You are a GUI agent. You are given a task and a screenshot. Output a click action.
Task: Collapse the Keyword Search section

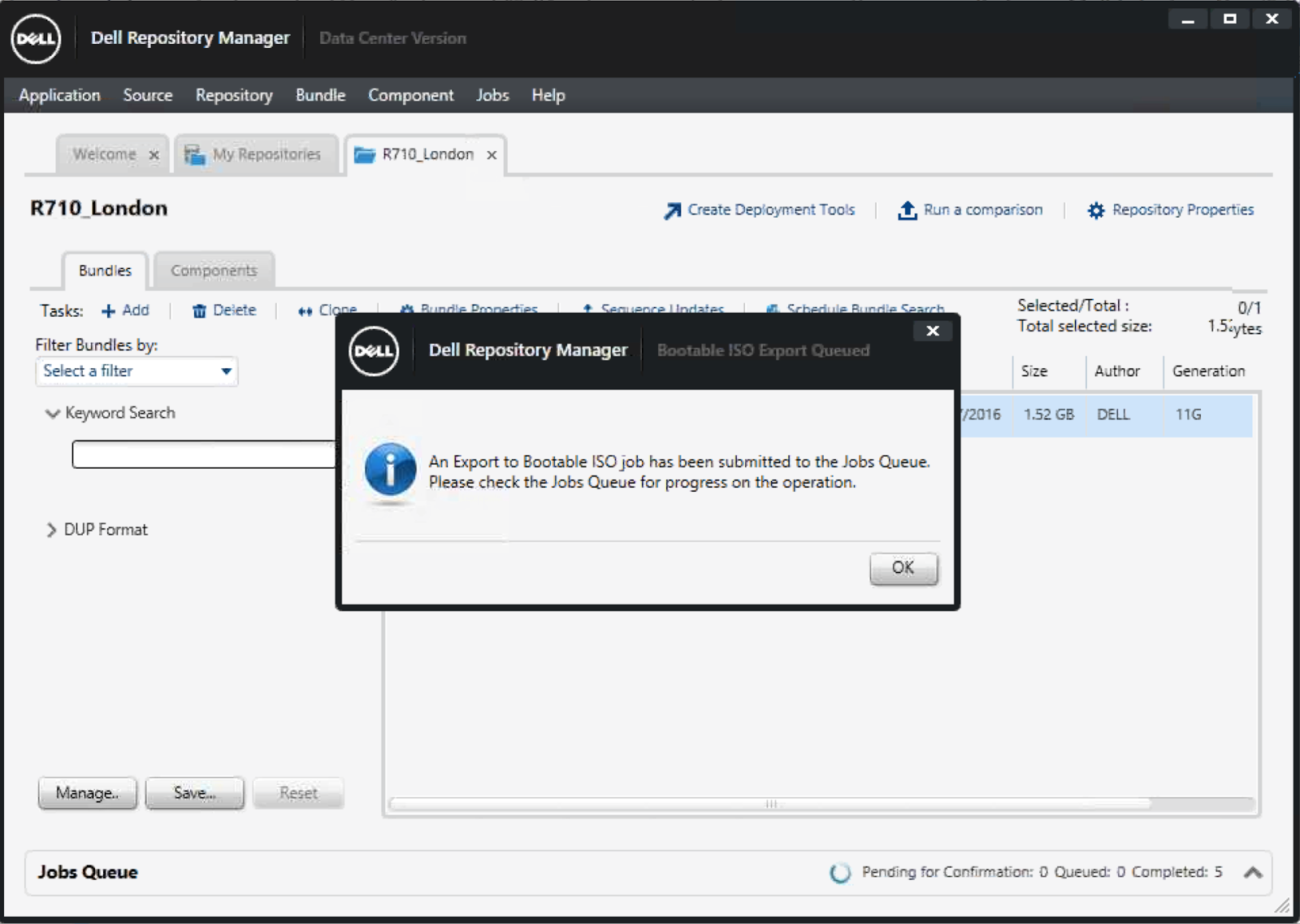click(x=51, y=414)
